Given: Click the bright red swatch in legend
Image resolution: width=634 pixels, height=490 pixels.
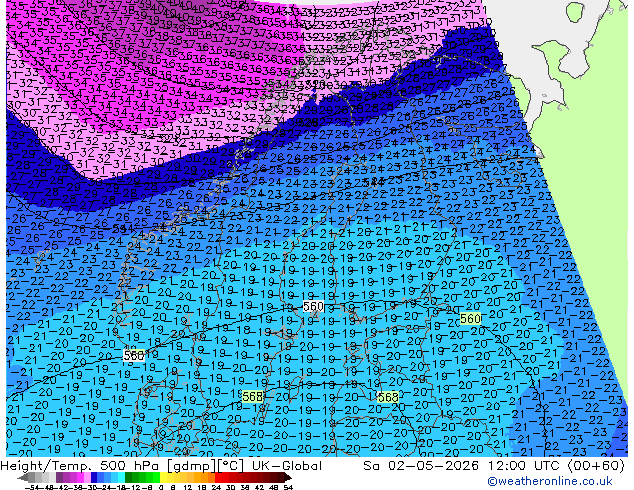Looking at the screenshot, I should pos(218,477).
